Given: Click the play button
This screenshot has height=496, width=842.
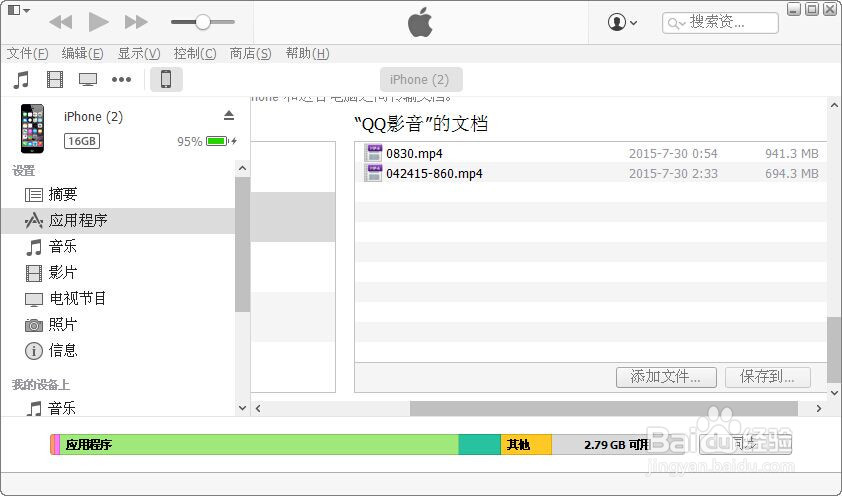Looking at the screenshot, I should coord(98,22).
